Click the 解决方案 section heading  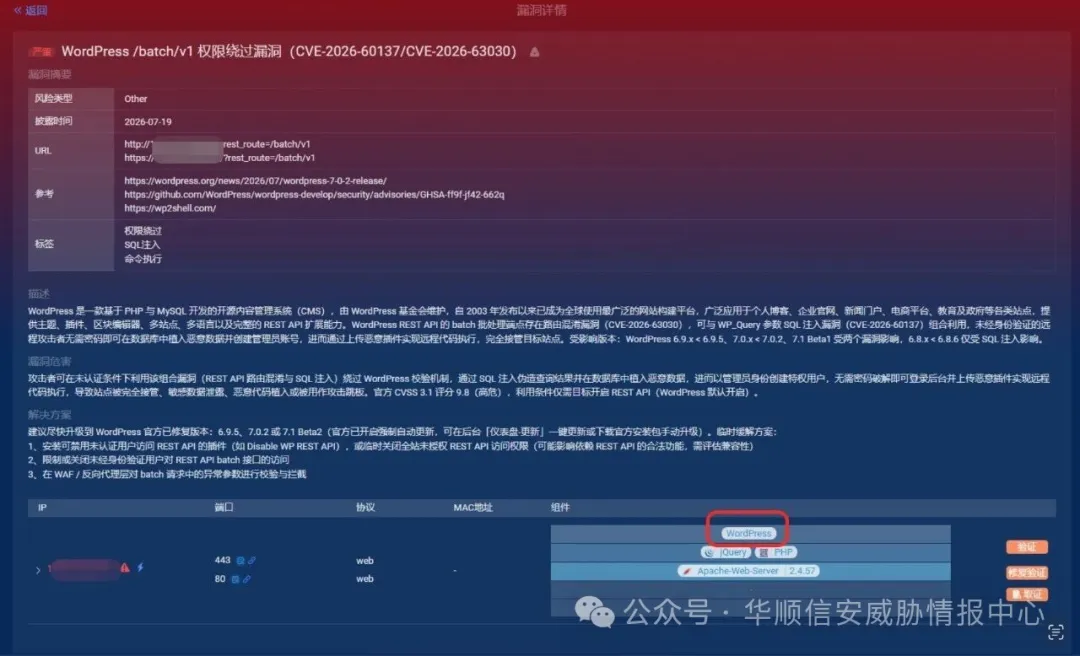point(50,415)
